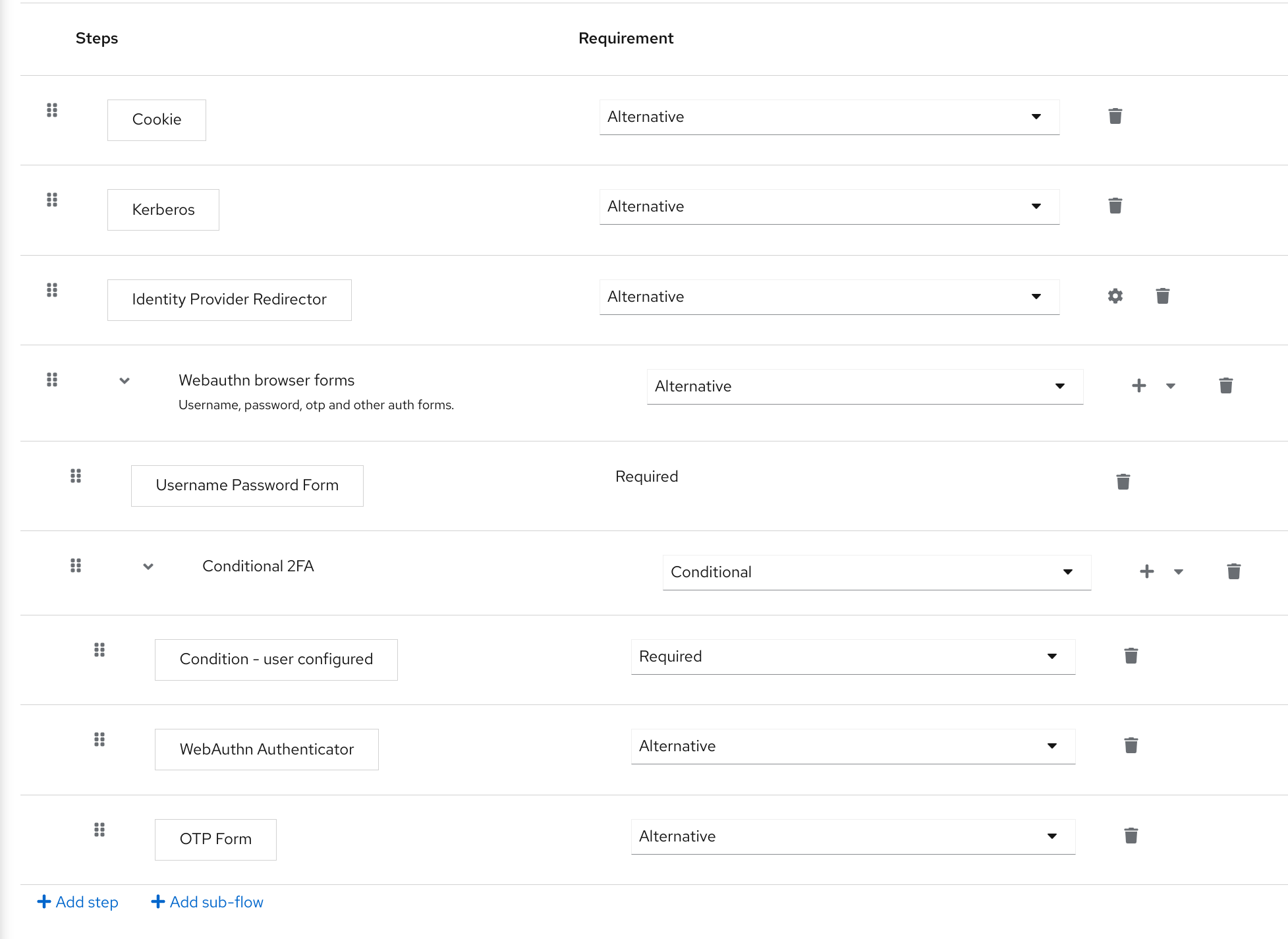This screenshot has width=1288, height=939.
Task: Select the WebAuthn Authenticator step name box
Action: (x=266, y=749)
